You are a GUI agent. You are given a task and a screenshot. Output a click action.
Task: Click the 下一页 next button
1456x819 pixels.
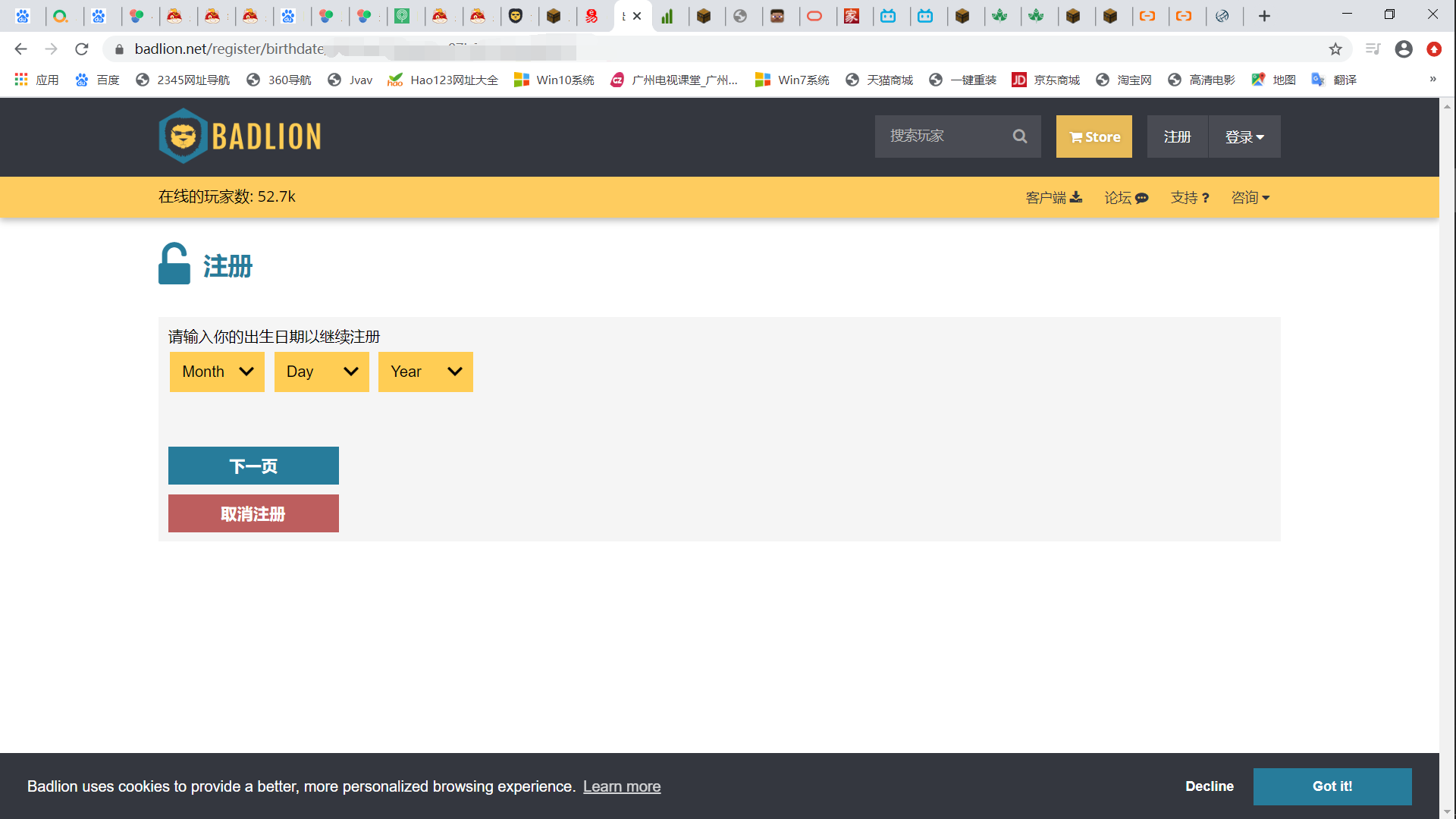tap(253, 466)
